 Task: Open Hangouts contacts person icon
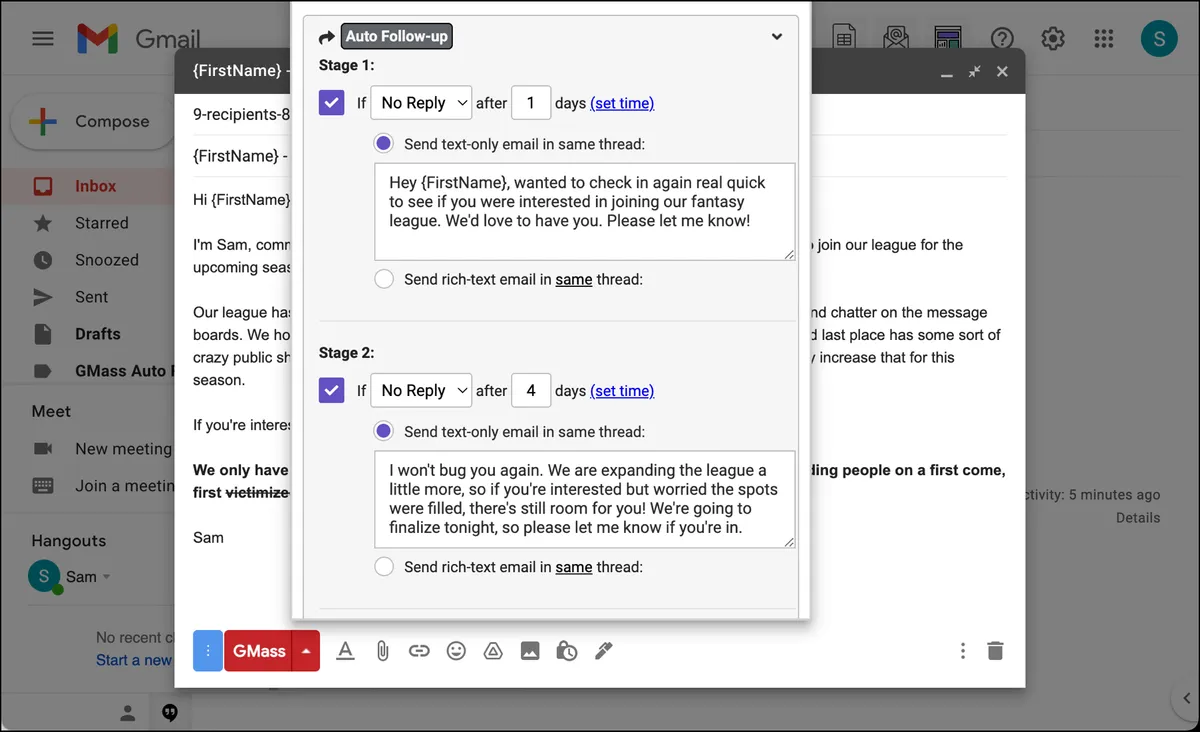click(128, 713)
